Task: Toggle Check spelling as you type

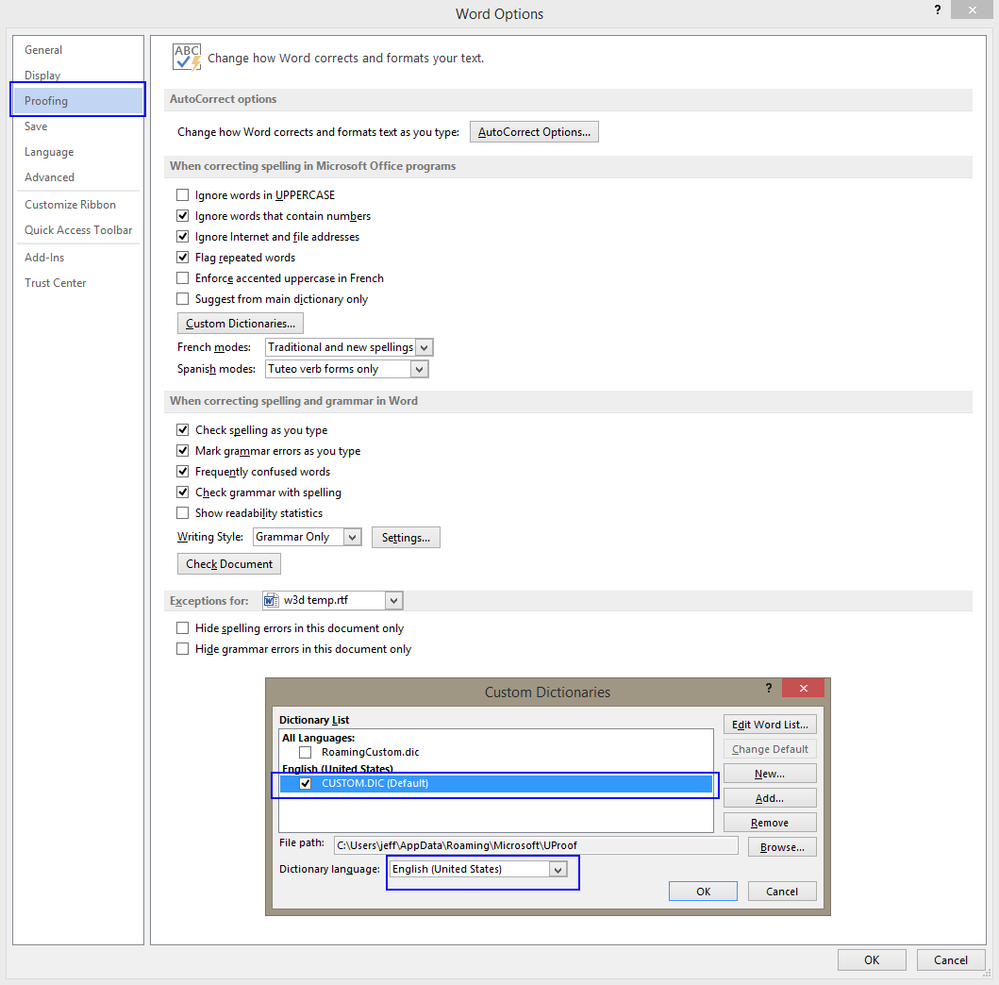Action: 183,429
